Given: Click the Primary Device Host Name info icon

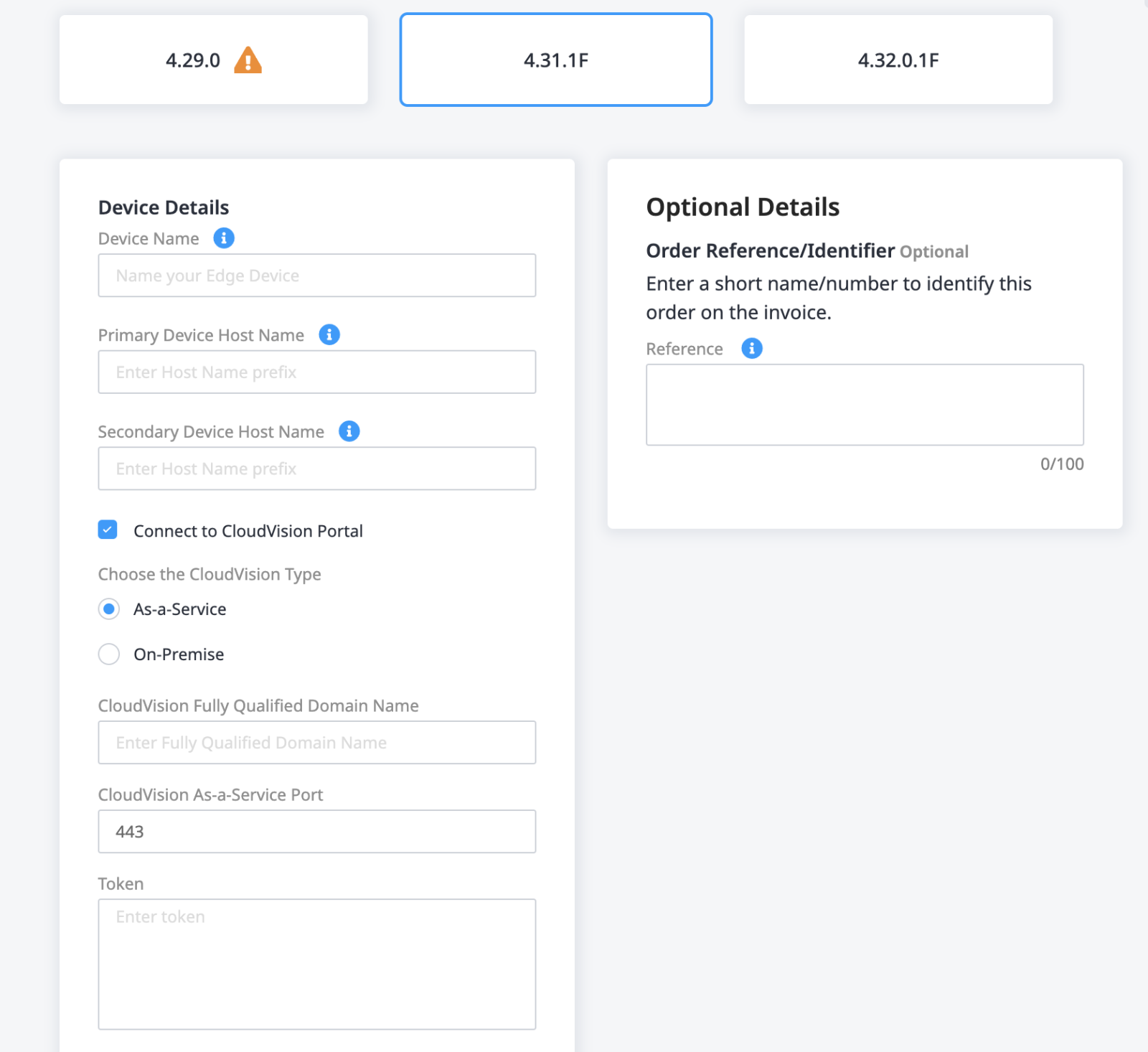Looking at the screenshot, I should [x=329, y=334].
